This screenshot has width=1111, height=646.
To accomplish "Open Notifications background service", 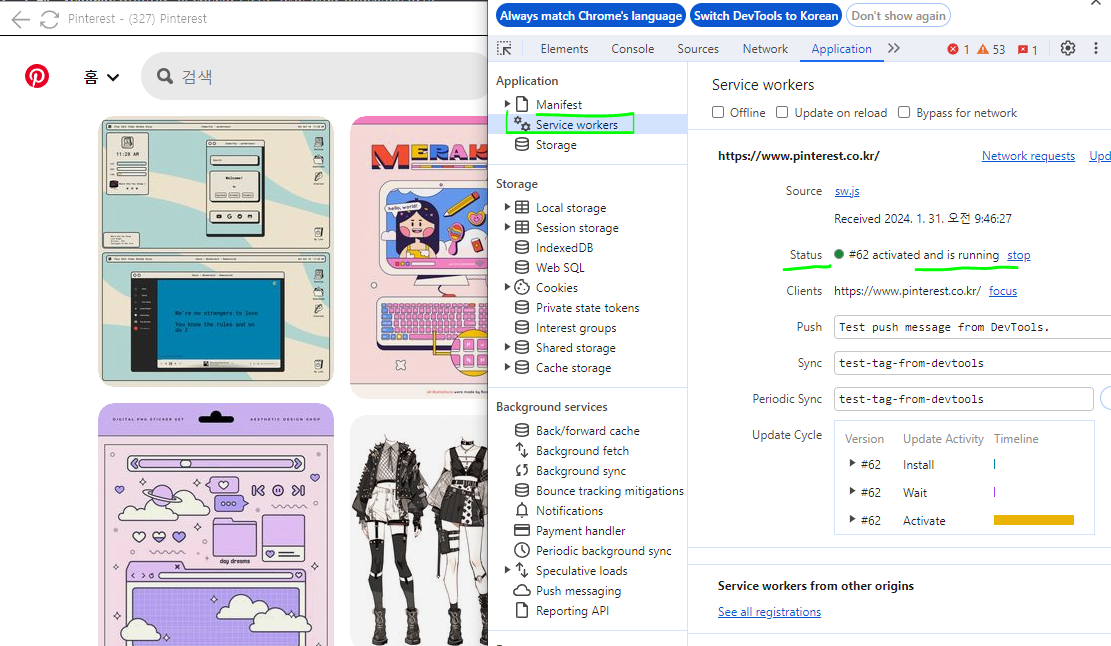I will coord(569,511).
